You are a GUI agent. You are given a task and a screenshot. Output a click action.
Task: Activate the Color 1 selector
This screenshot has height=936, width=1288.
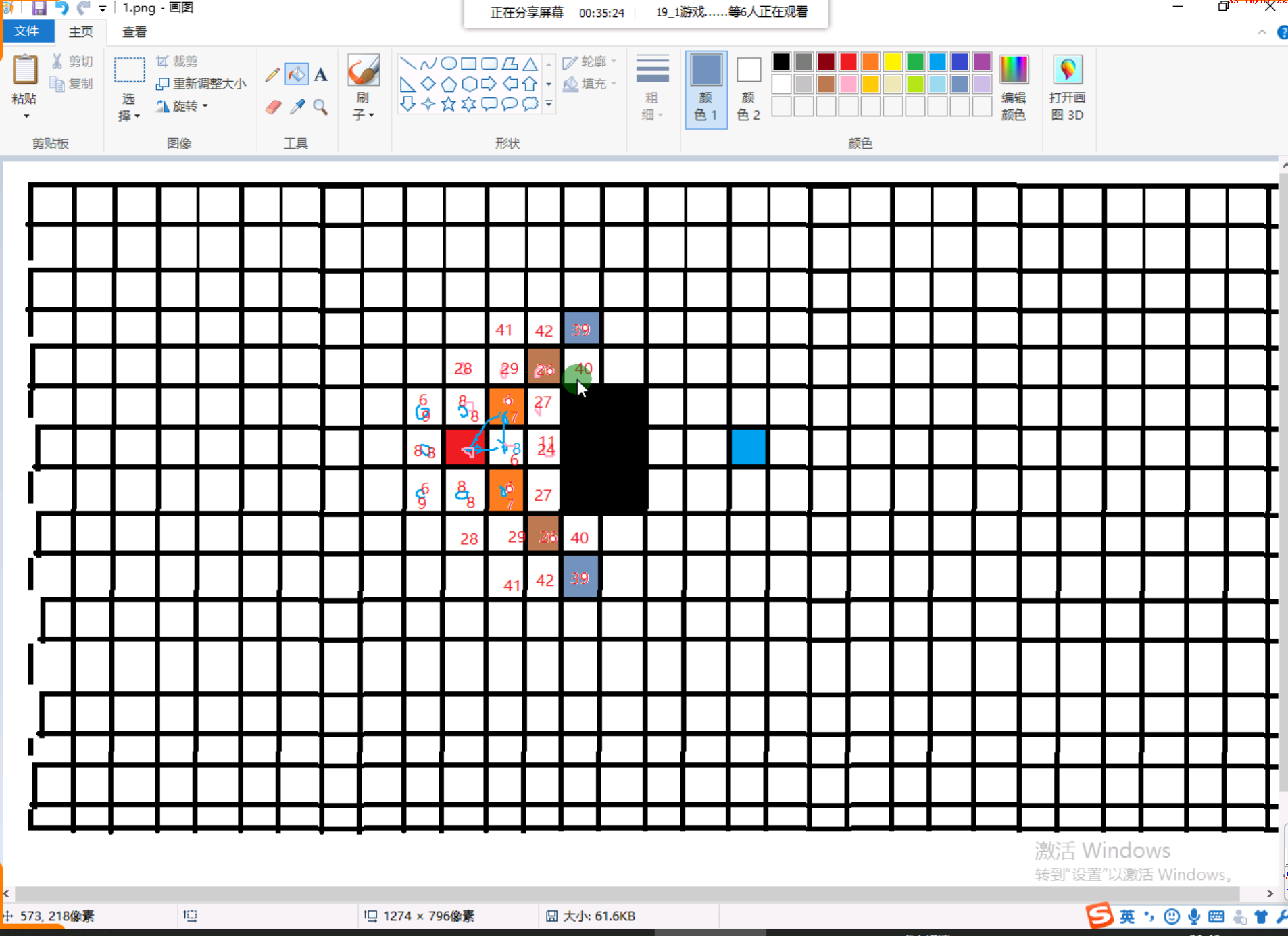click(x=705, y=89)
